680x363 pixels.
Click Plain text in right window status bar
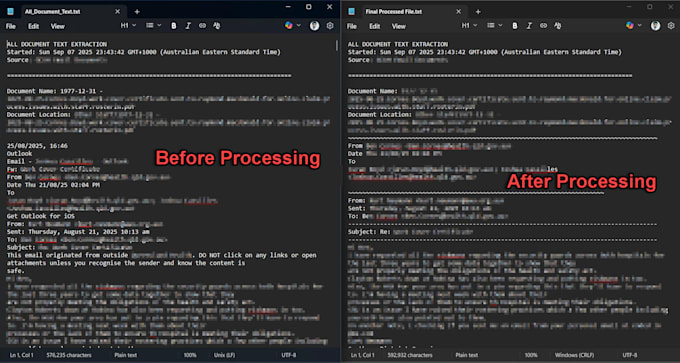(x=468, y=355)
